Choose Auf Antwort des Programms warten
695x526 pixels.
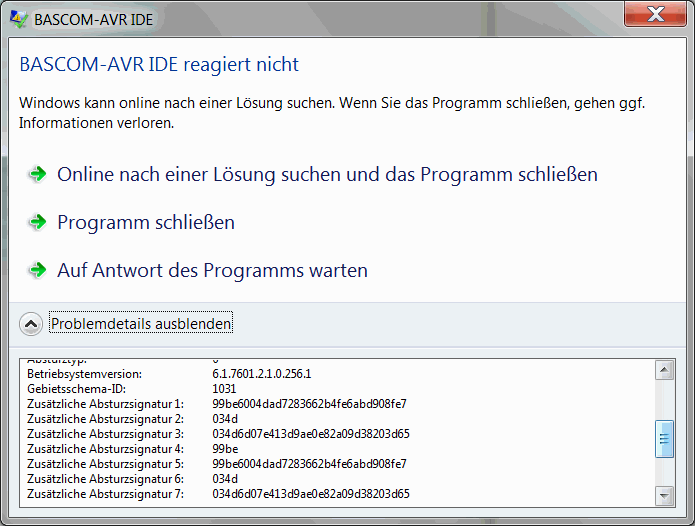(x=212, y=270)
